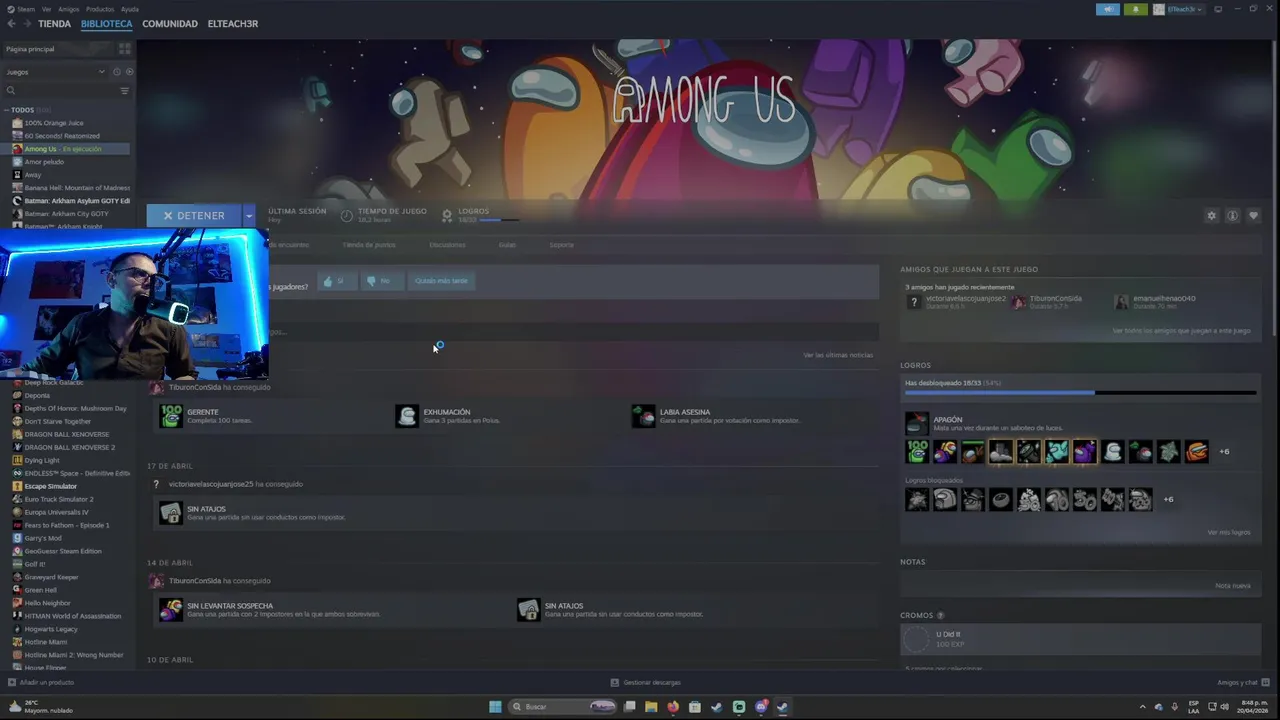Open the Ayuda menu
Screen dimensions: 1280x720
[130, 9]
